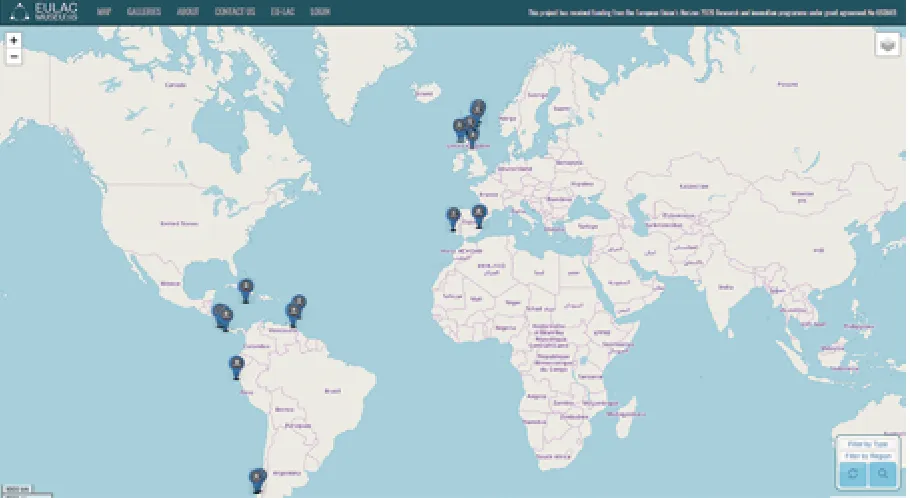Open the Galleries menu item

[144, 12]
